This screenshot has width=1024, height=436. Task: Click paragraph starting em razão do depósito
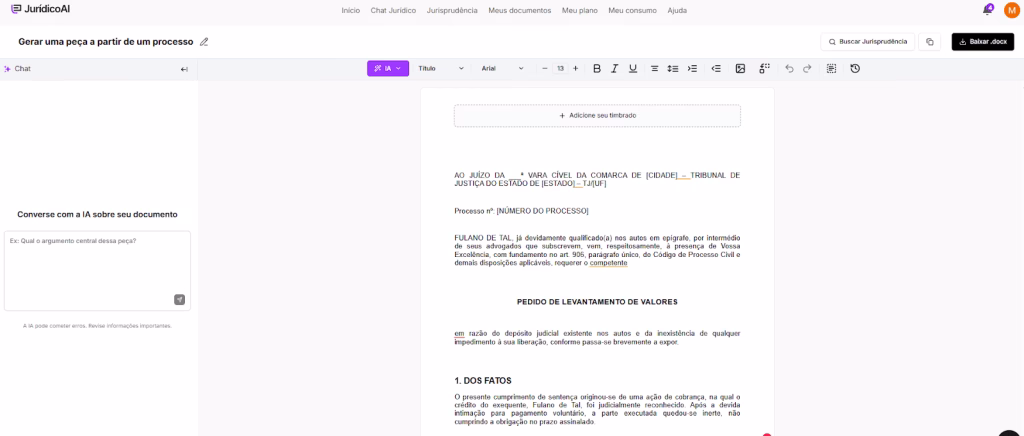[597, 337]
